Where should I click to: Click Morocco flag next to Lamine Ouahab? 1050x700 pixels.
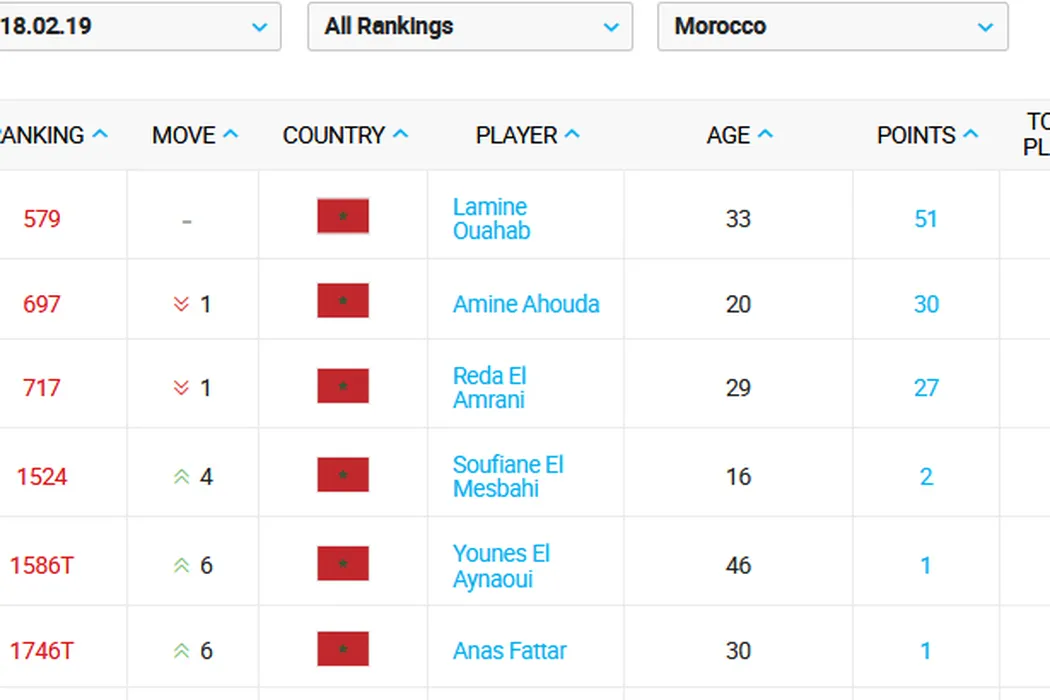point(343,217)
